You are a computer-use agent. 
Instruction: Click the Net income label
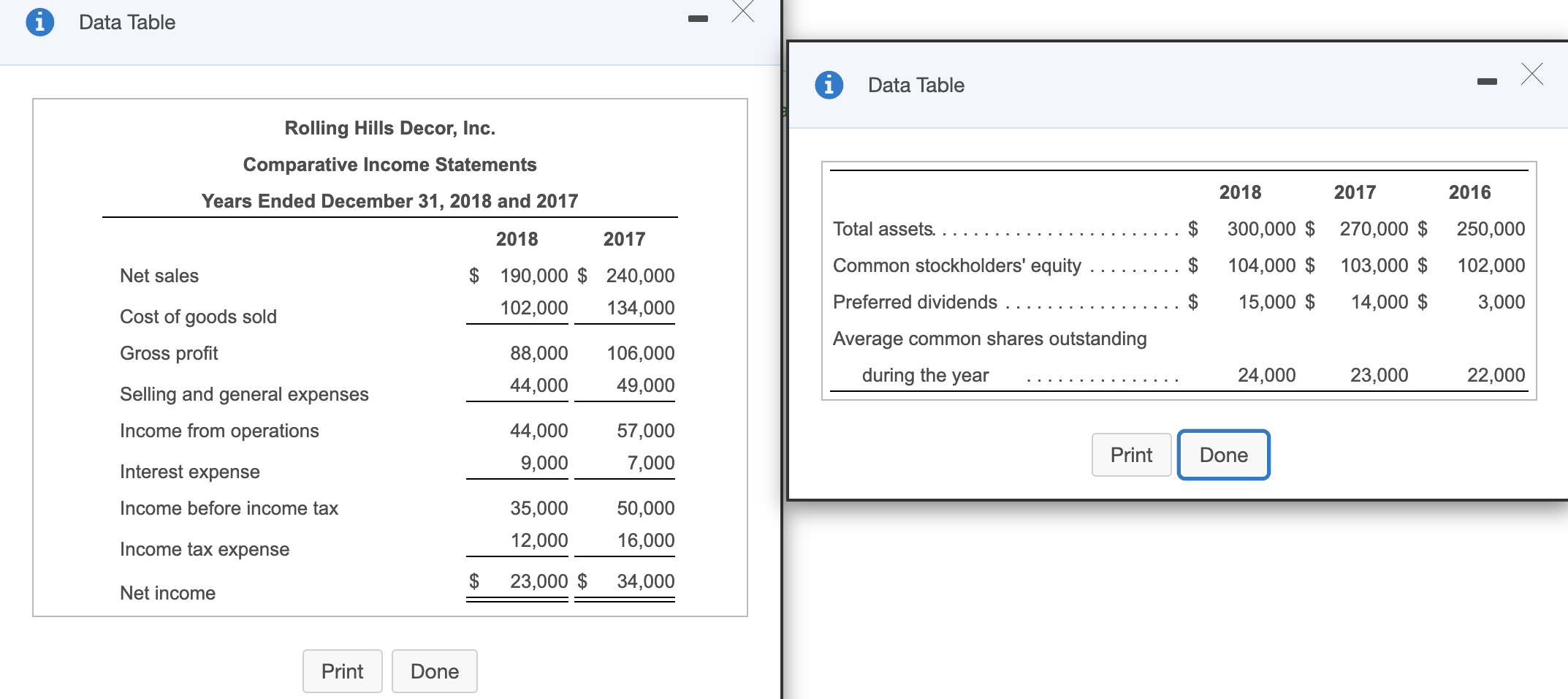[x=167, y=593]
